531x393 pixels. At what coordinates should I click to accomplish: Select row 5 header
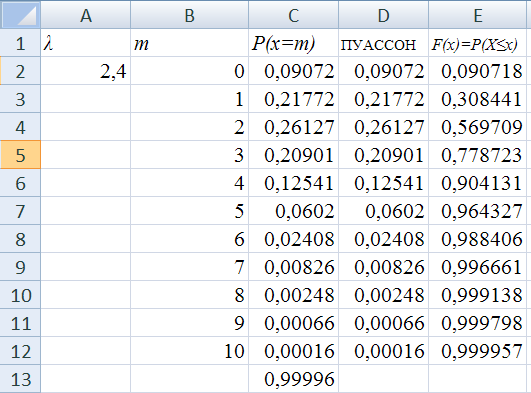click(20, 155)
